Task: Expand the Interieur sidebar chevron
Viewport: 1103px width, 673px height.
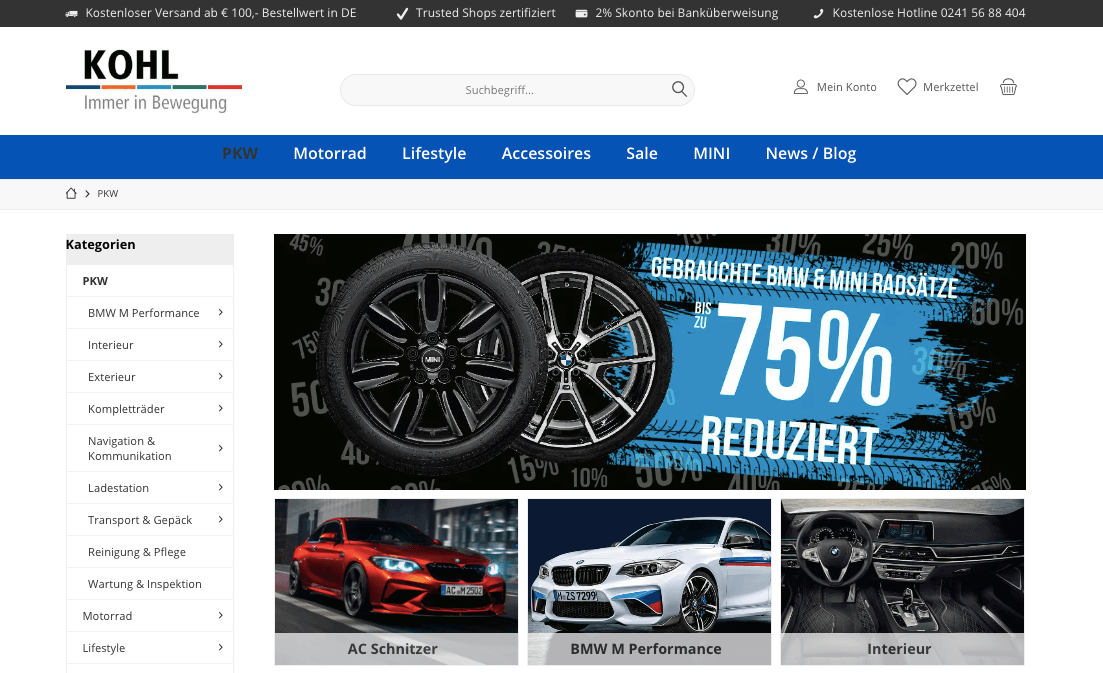Action: (220, 345)
